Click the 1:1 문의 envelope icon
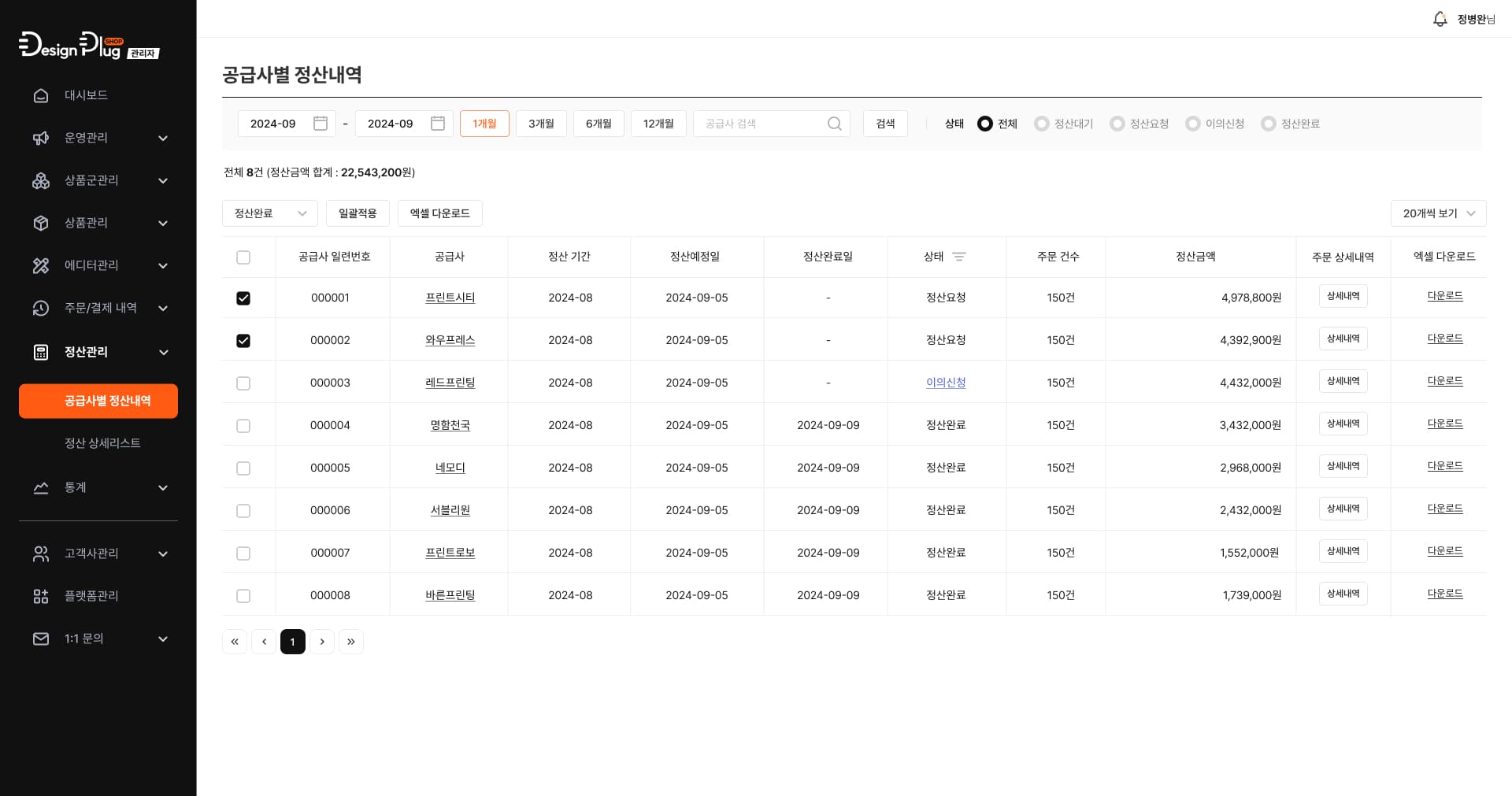The height and width of the screenshot is (796, 1512). pyautogui.click(x=41, y=639)
